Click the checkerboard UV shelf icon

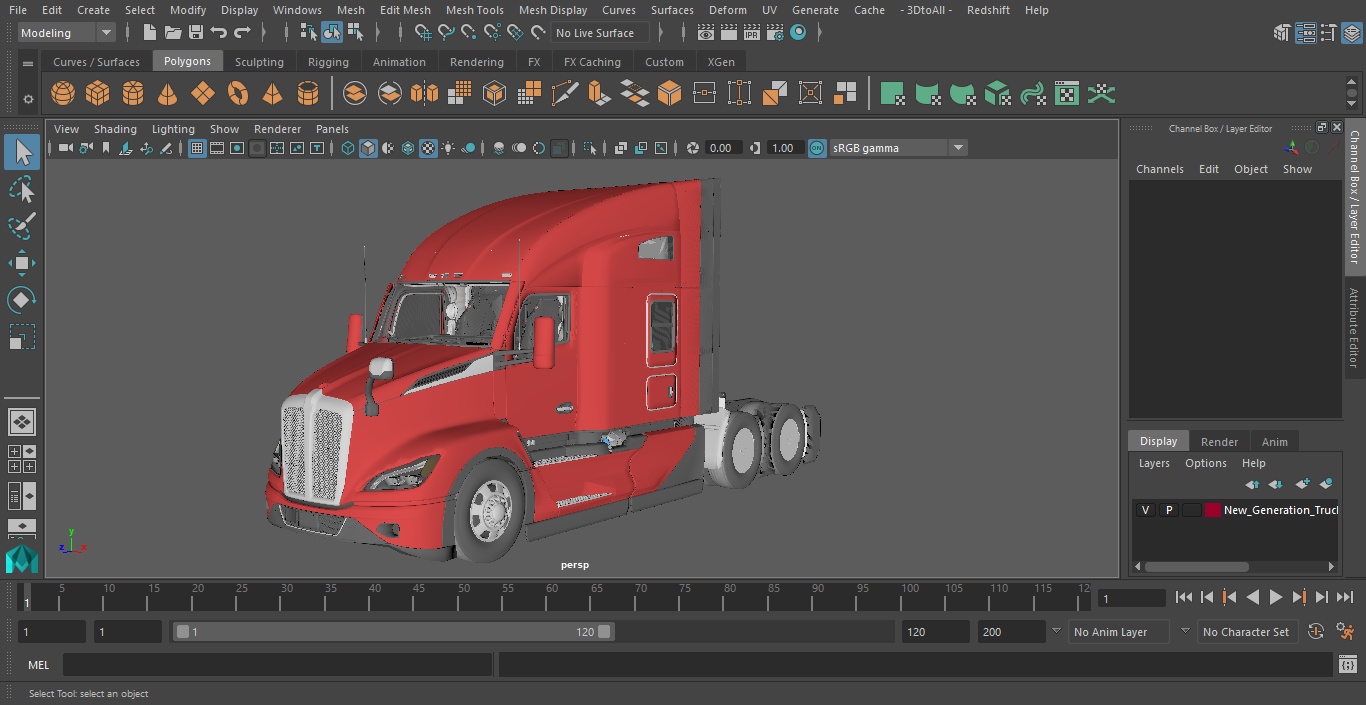click(1067, 94)
